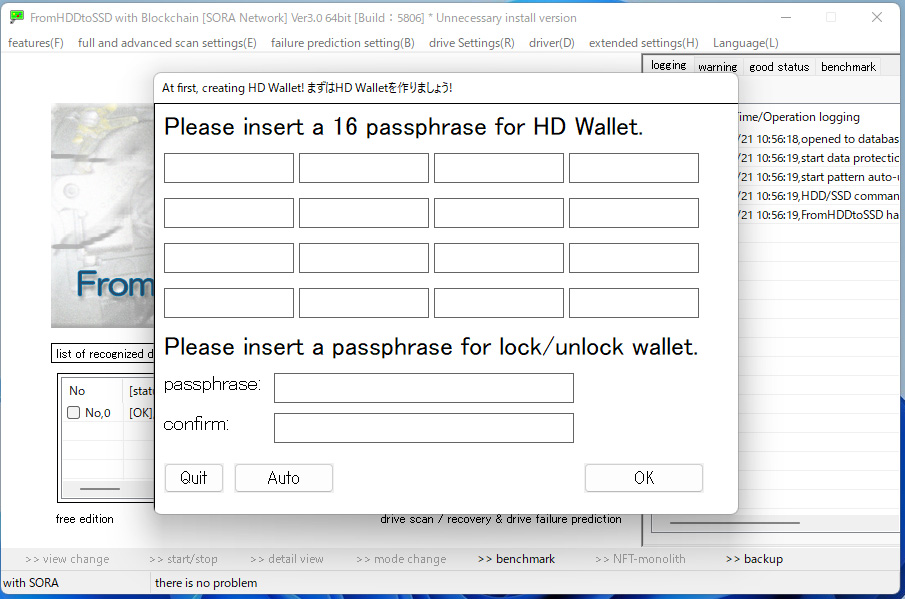Image resolution: width=905 pixels, height=599 pixels.
Task: Select first word box in second row
Action: (x=229, y=213)
